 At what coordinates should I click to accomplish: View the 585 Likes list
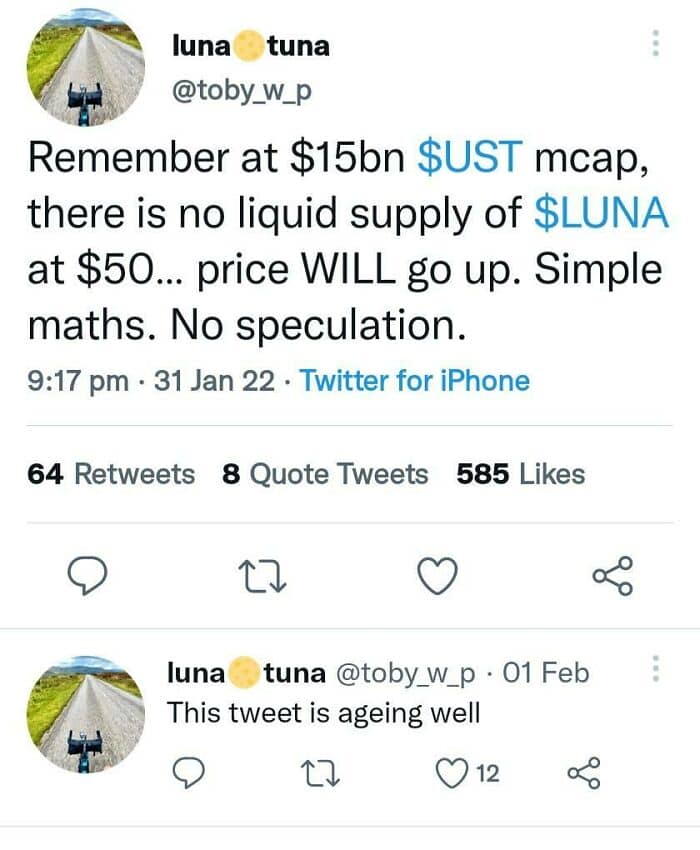pyautogui.click(x=520, y=474)
